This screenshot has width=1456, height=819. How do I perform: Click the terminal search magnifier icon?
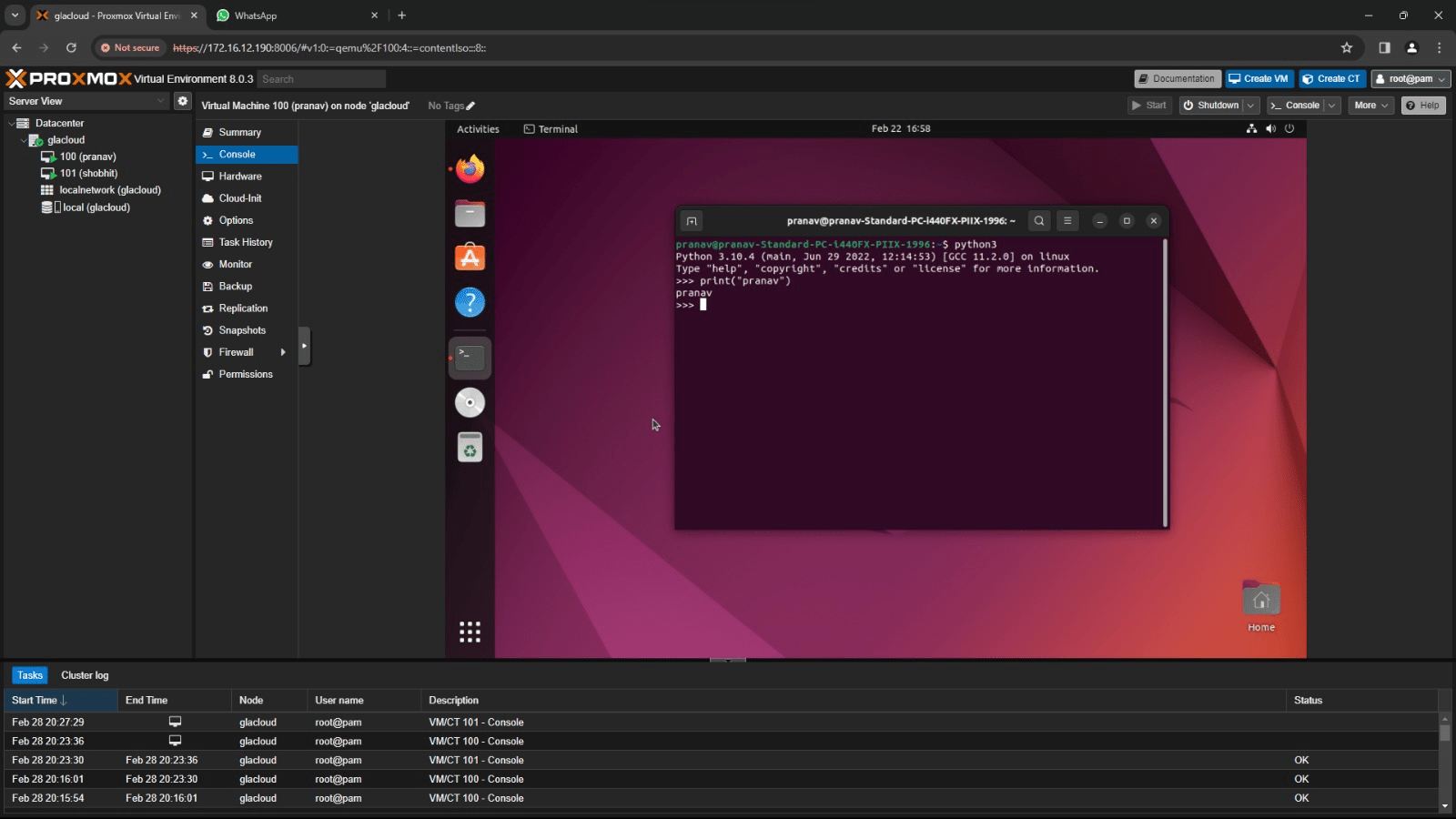pyautogui.click(x=1038, y=221)
